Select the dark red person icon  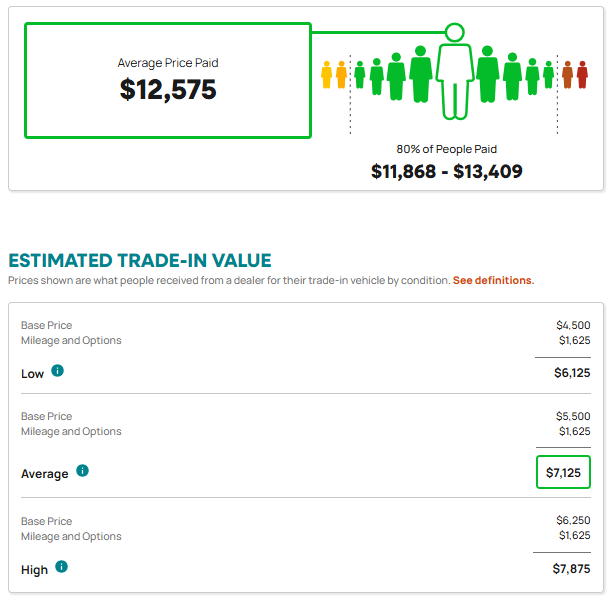pos(582,74)
